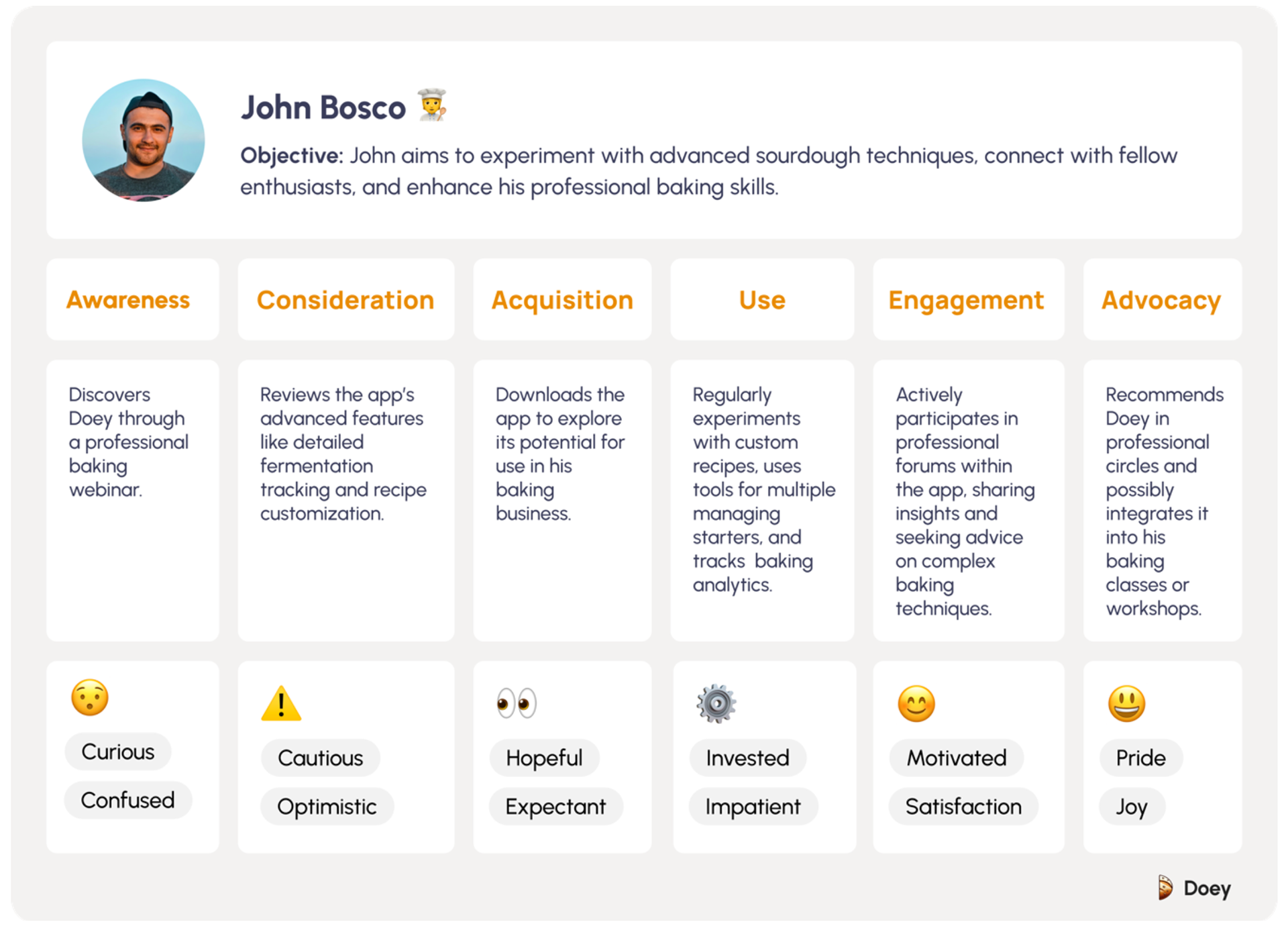Switch to the Consideration stage header

pyautogui.click(x=346, y=299)
